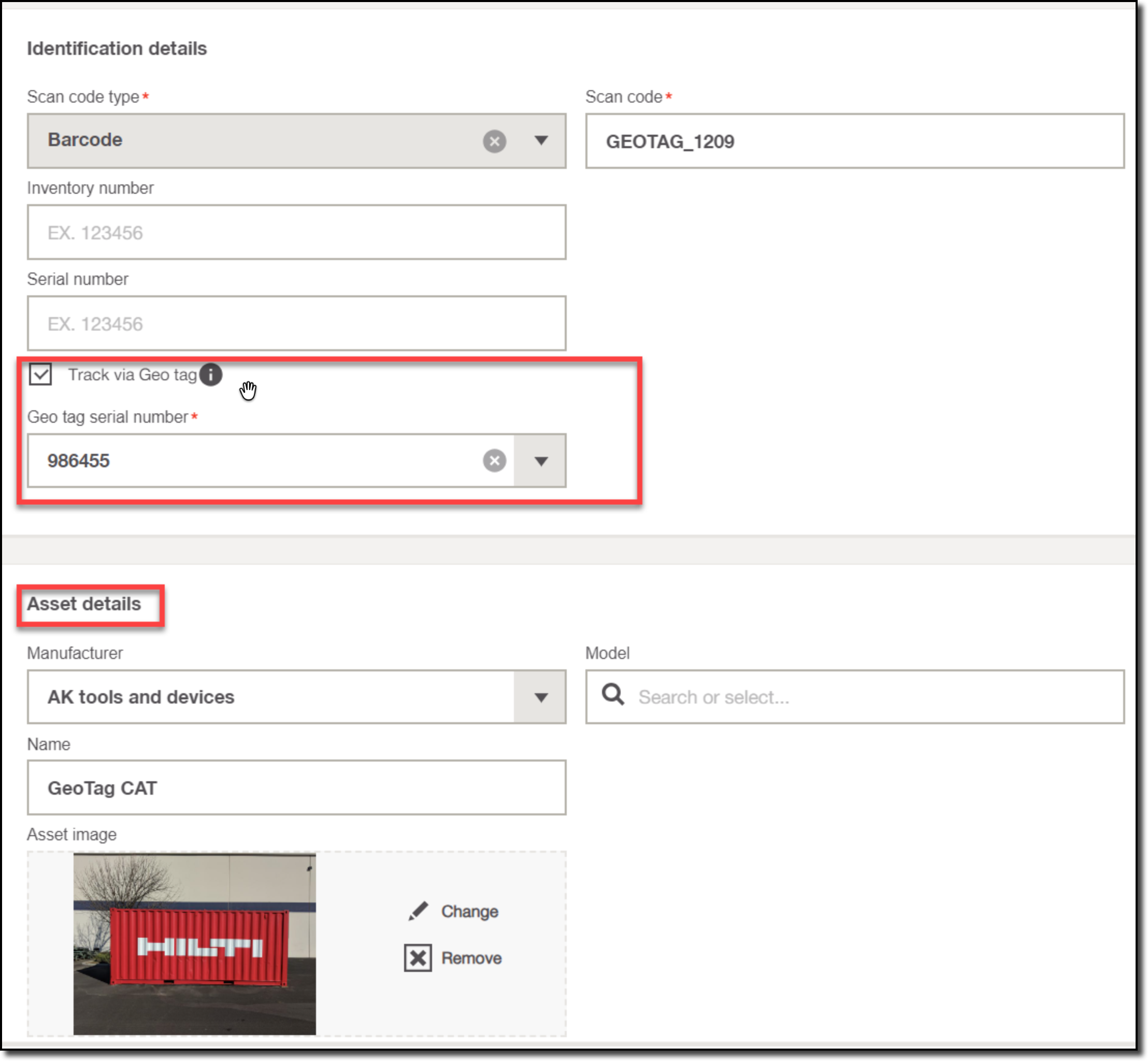This screenshot has width=1148, height=1061.
Task: Click the magnifier icon in Model field
Action: pyautogui.click(x=612, y=695)
